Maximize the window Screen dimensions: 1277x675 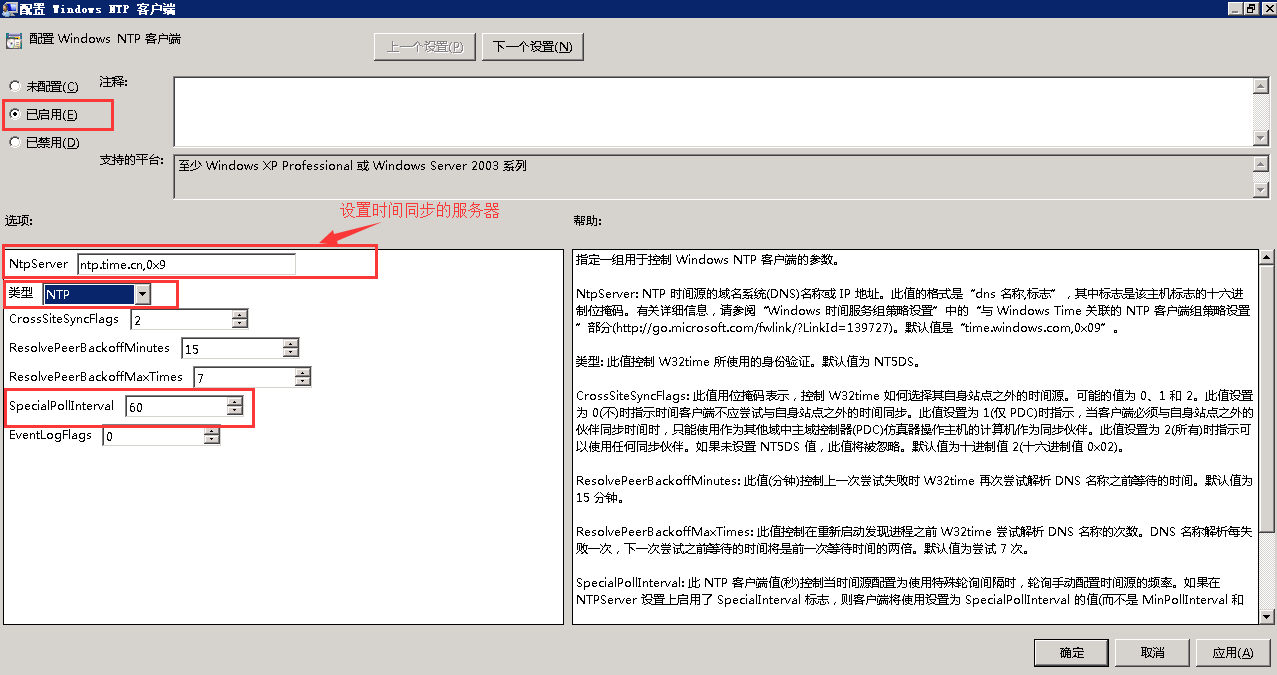(x=1249, y=8)
